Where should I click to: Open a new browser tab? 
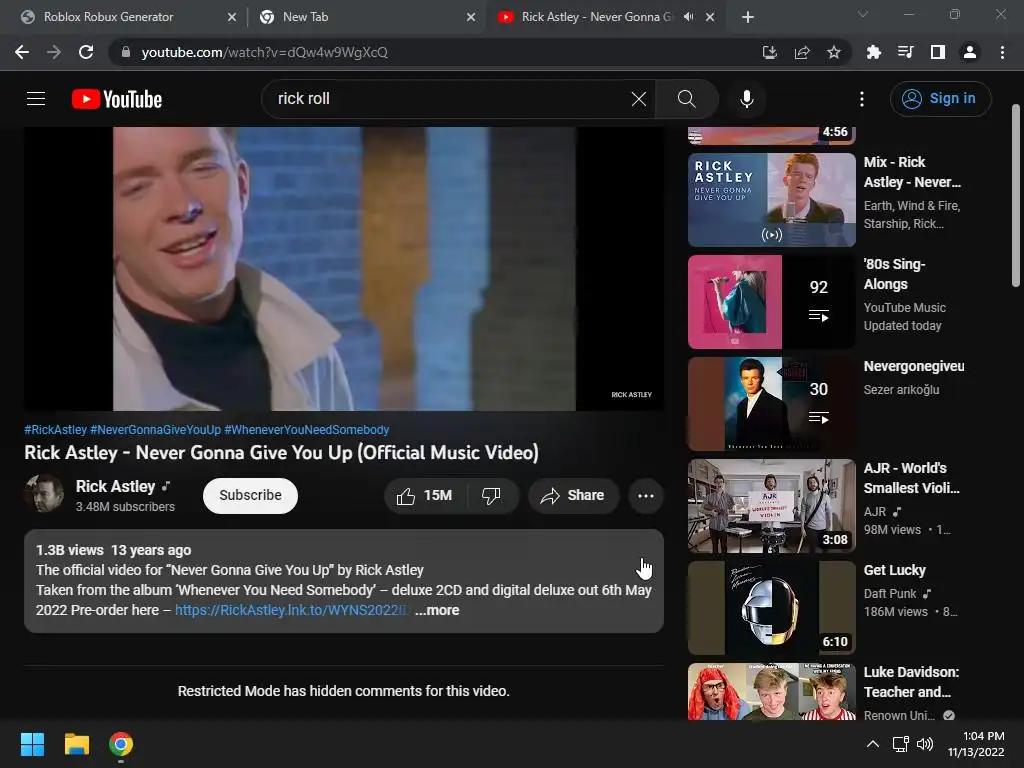click(x=748, y=17)
